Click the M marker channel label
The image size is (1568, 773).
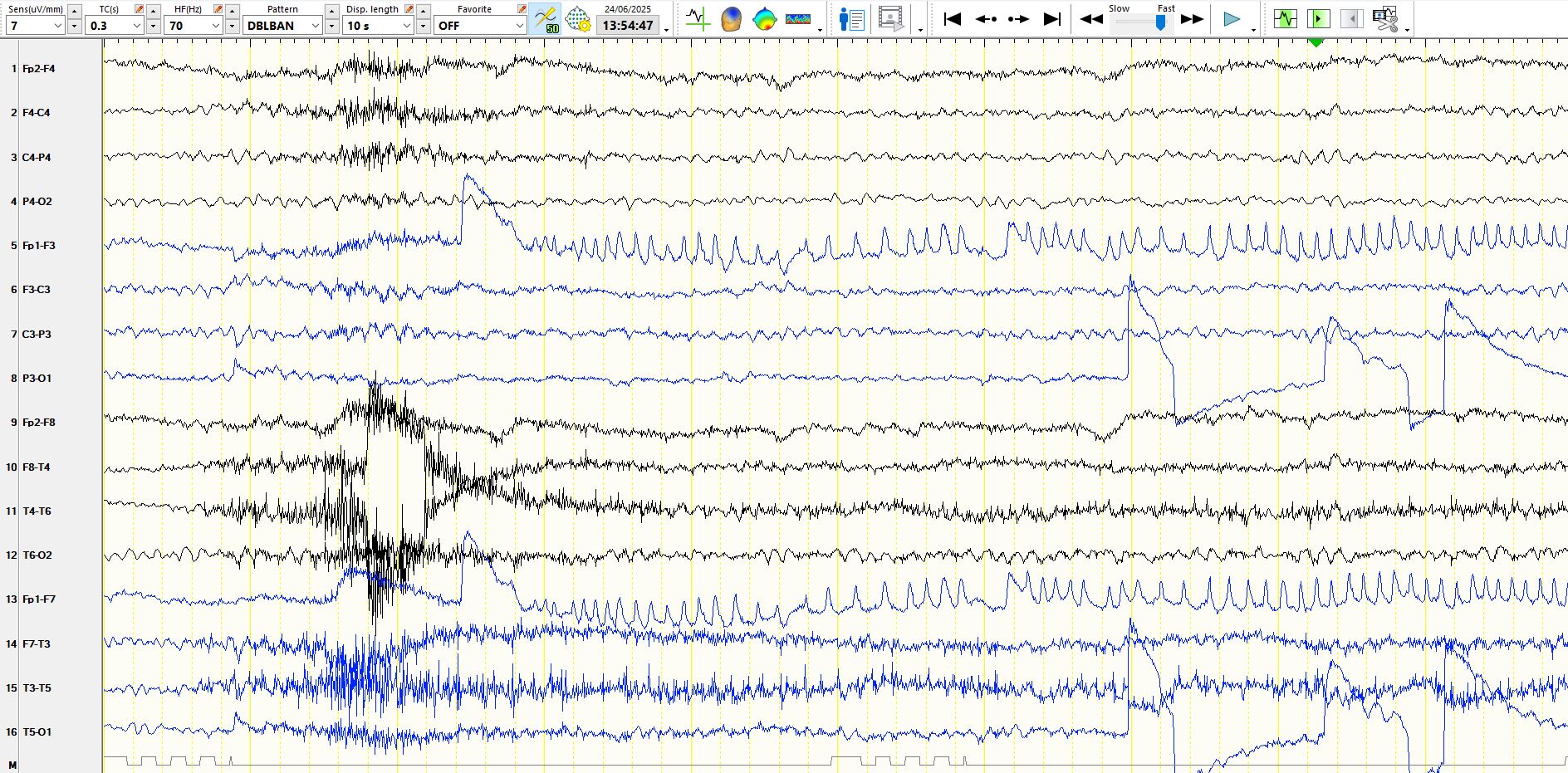(12, 765)
